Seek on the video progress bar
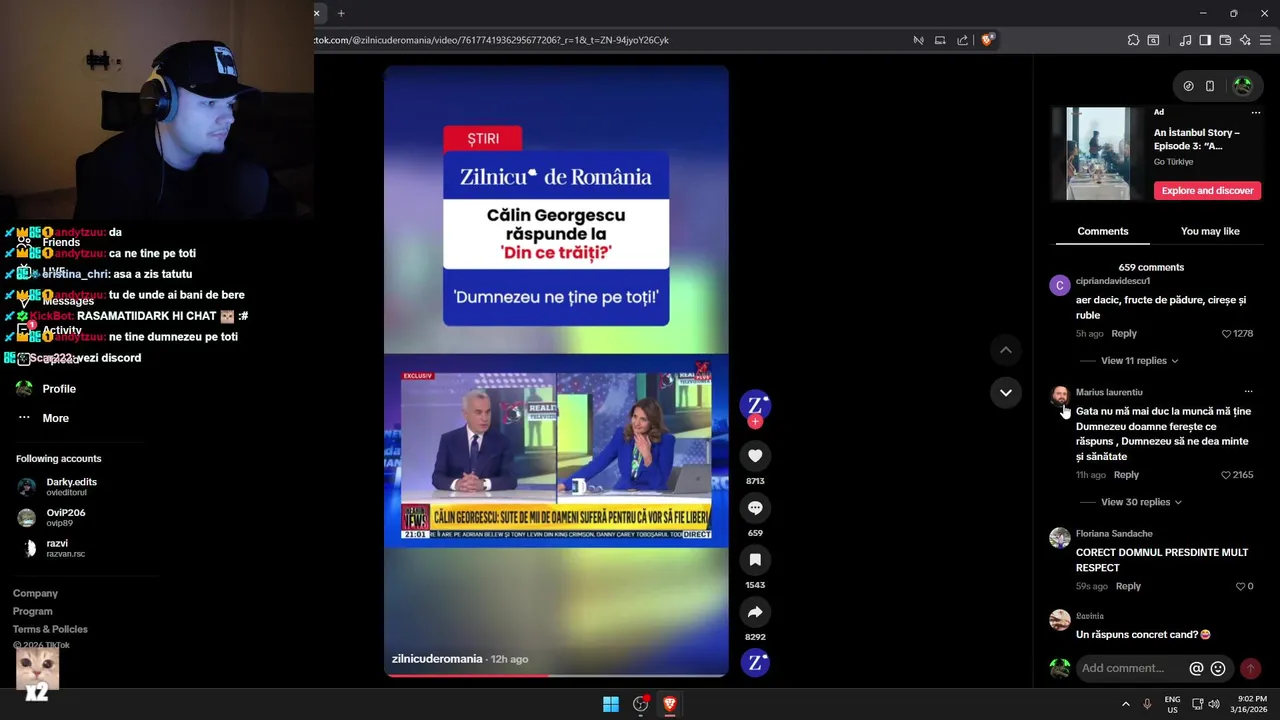1280x720 pixels. [x=556, y=675]
